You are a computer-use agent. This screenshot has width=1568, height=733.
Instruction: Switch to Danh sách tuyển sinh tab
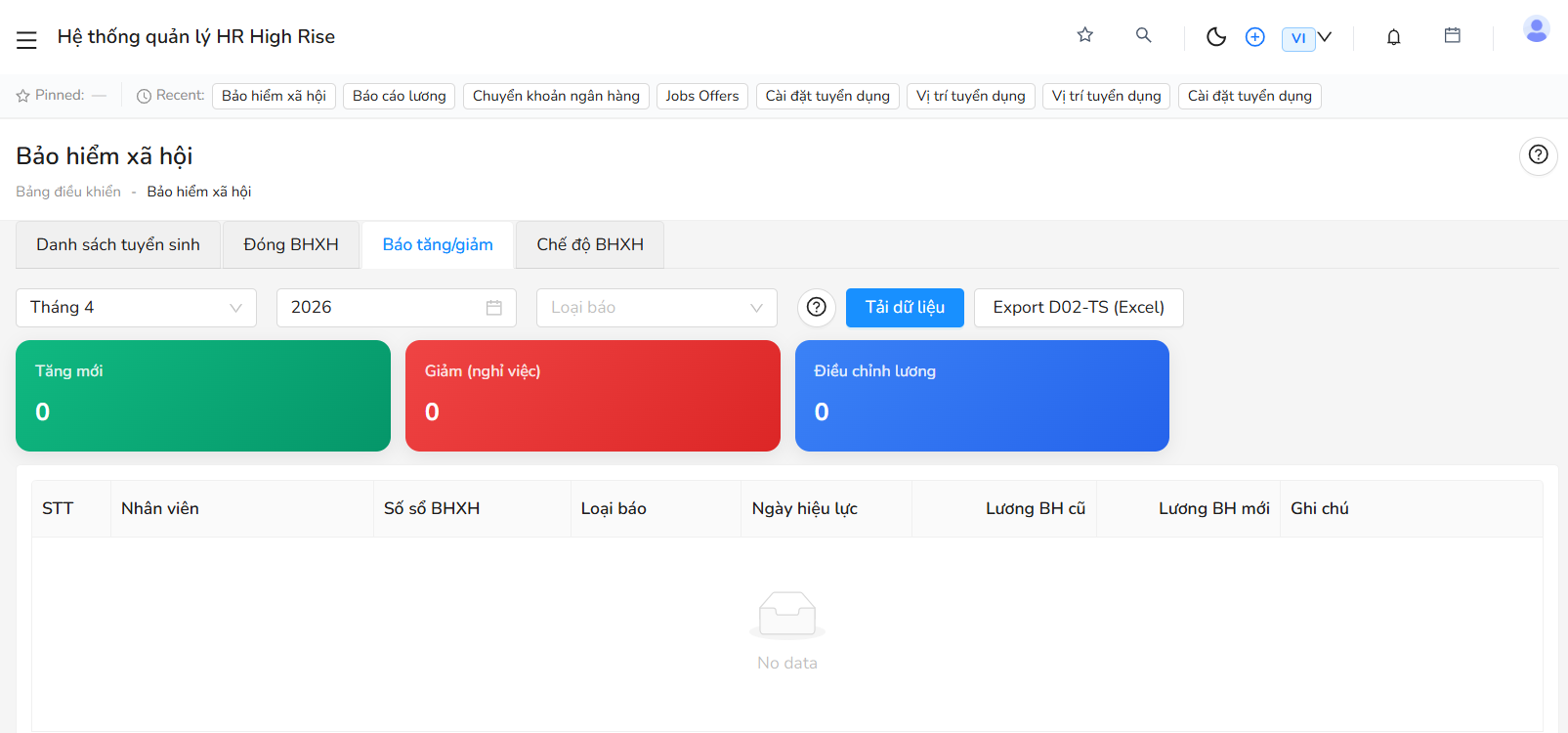(118, 244)
